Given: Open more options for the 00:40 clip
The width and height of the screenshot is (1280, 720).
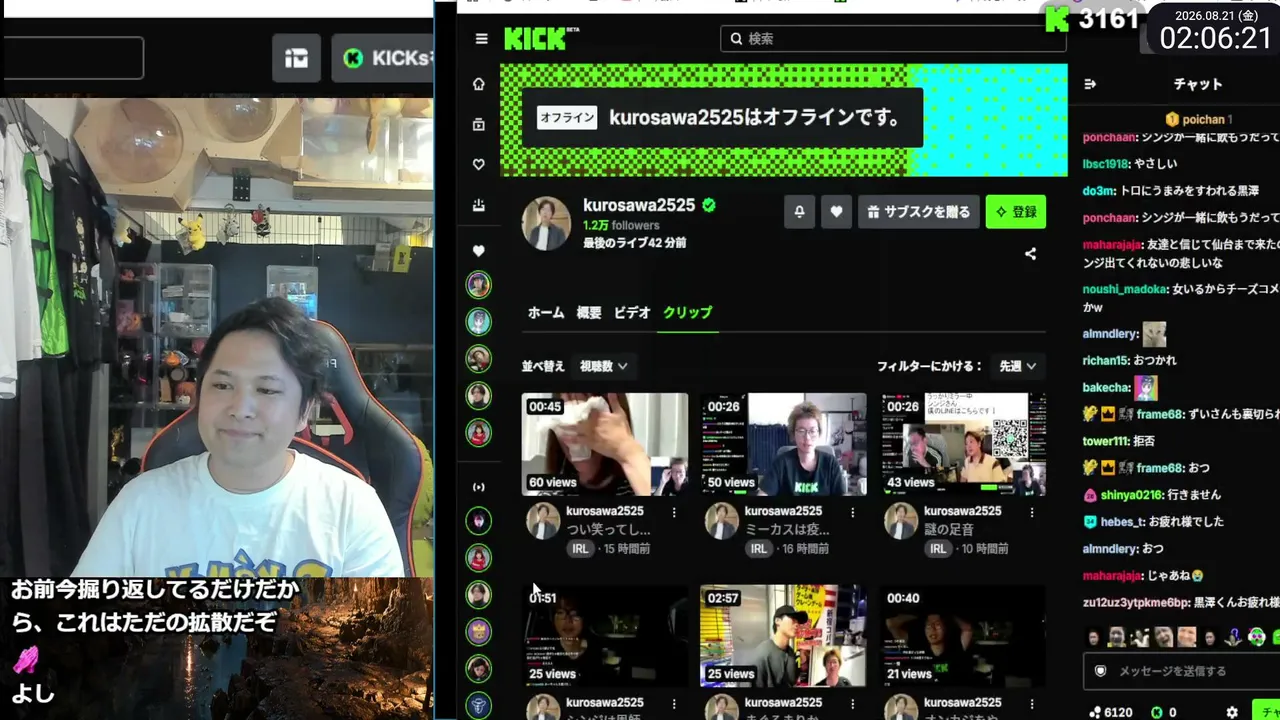Looking at the screenshot, I should click(1031, 704).
